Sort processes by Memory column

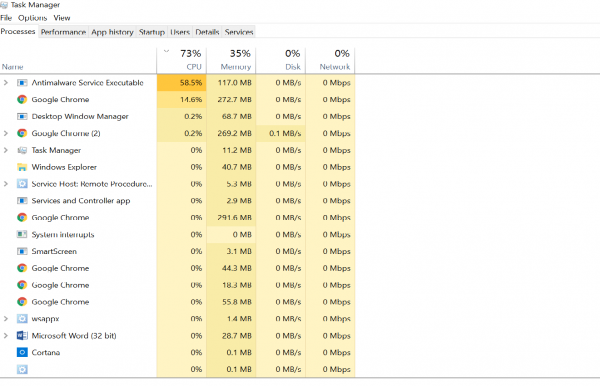(231, 60)
